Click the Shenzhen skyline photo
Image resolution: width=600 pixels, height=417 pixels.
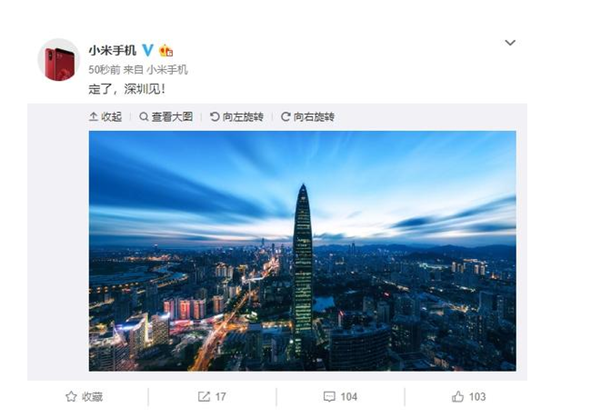pyautogui.click(x=302, y=251)
